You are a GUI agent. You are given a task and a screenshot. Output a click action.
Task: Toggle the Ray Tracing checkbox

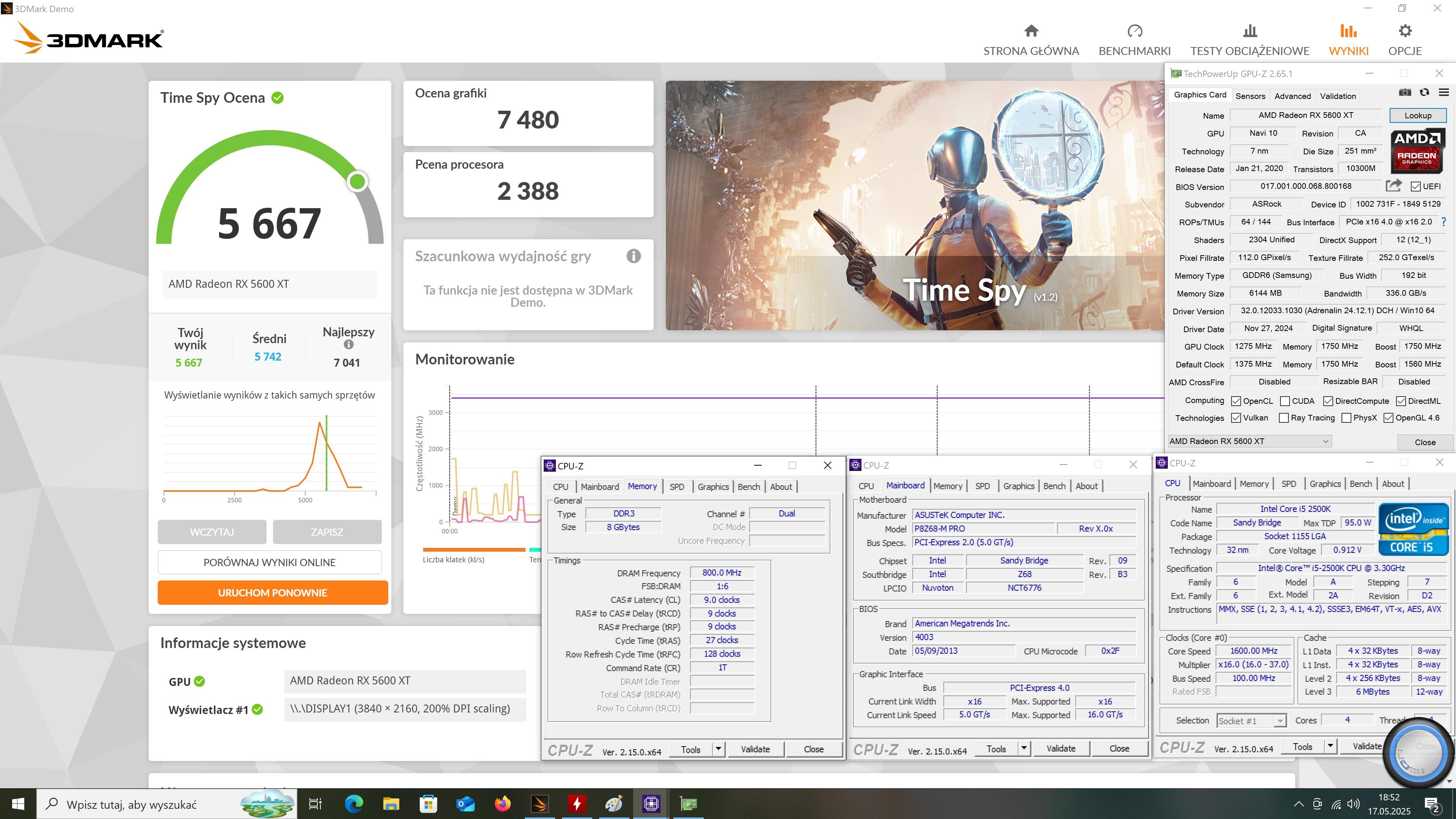1283,418
